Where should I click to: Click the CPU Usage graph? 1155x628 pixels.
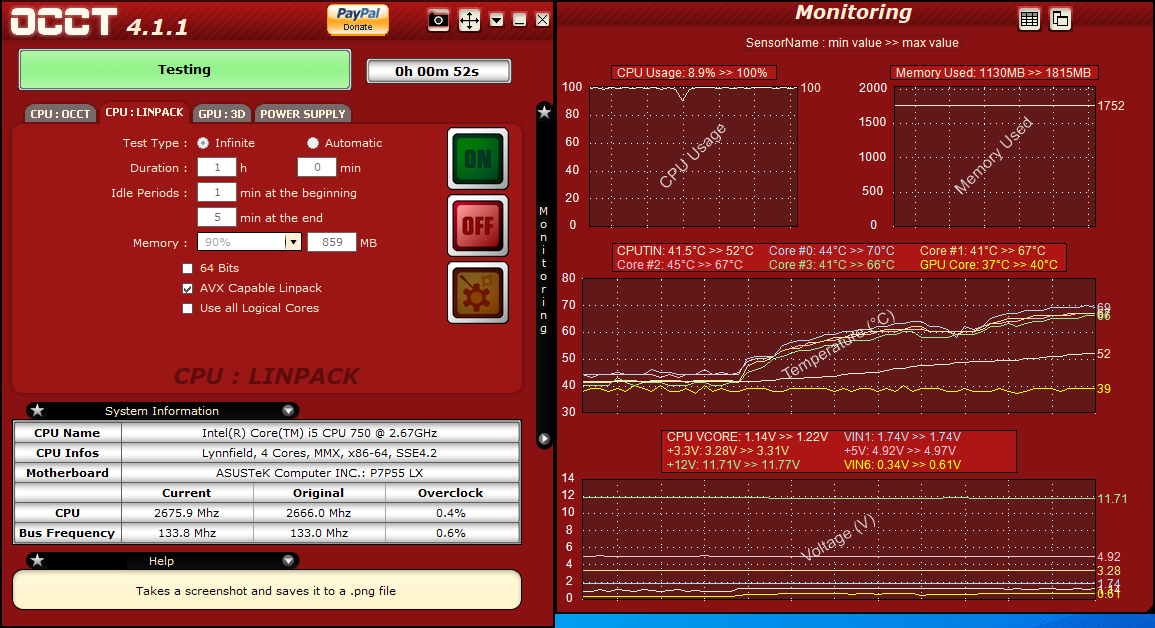click(x=693, y=156)
